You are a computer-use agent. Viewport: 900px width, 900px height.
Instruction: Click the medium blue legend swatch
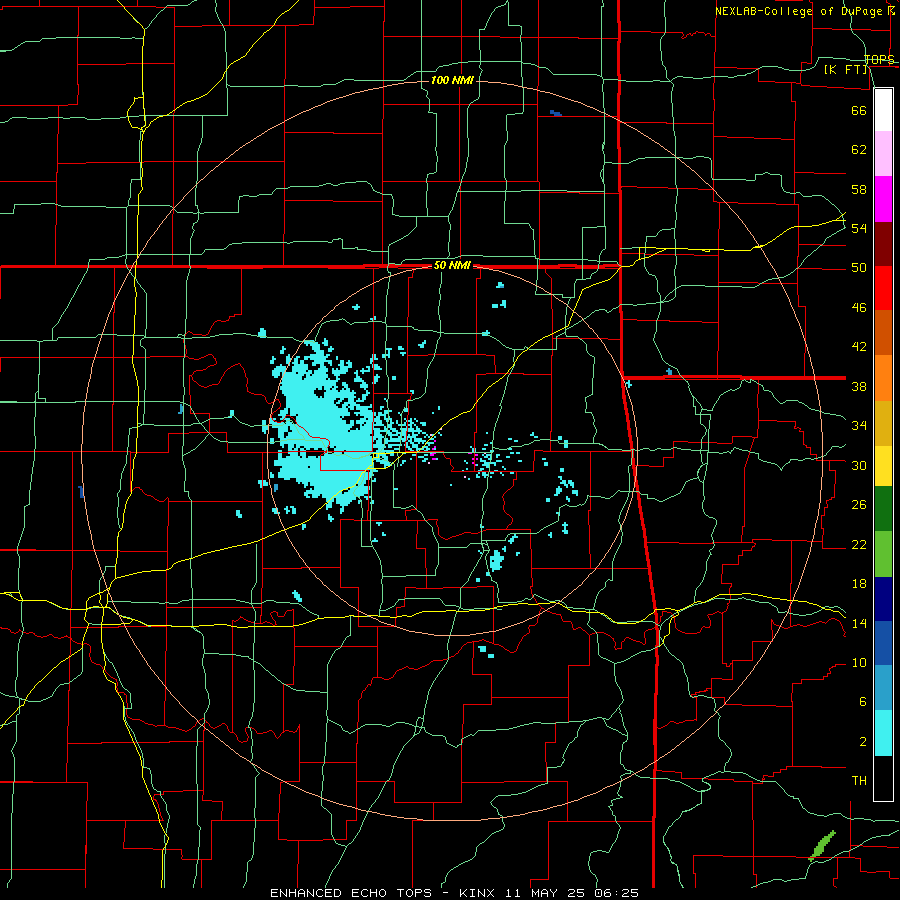(x=883, y=643)
